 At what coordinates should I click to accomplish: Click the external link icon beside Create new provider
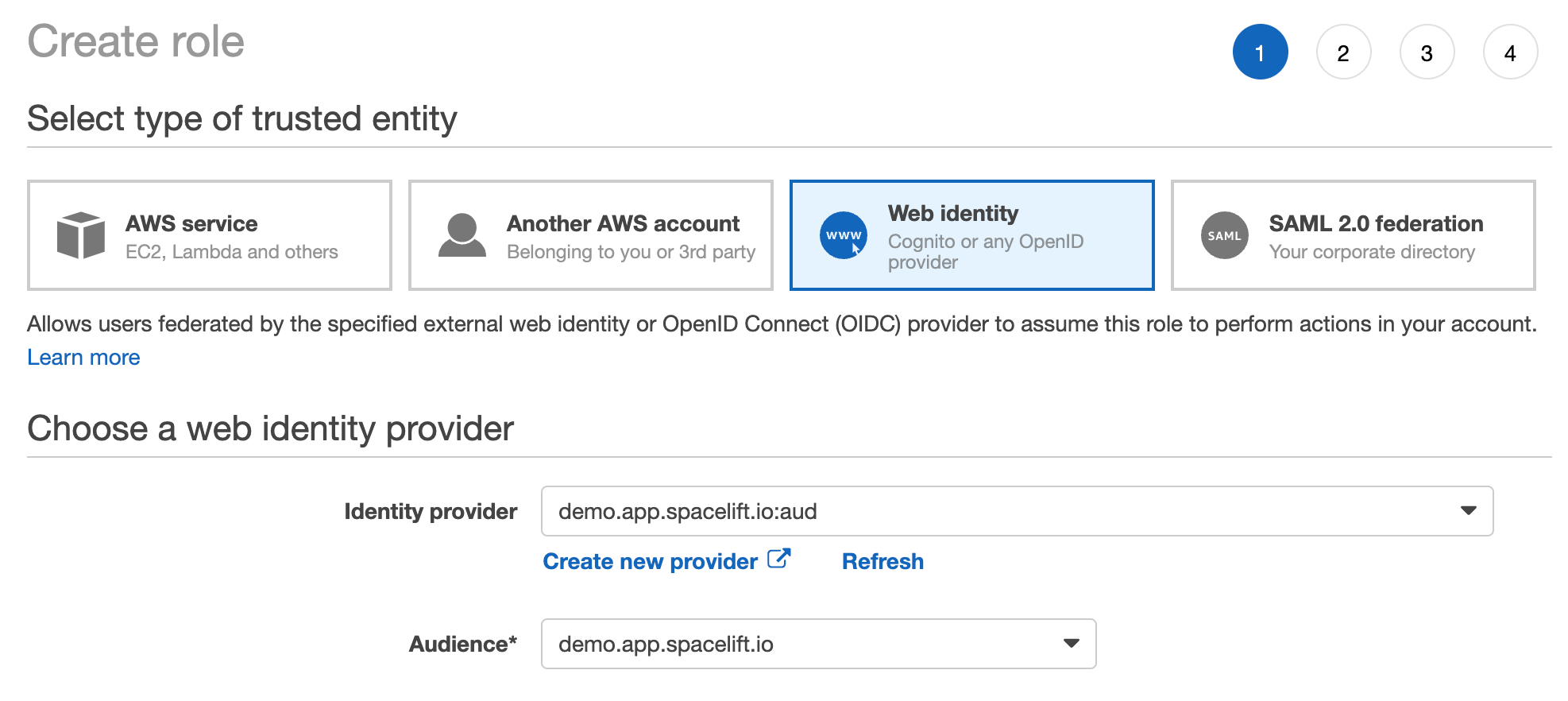click(778, 560)
